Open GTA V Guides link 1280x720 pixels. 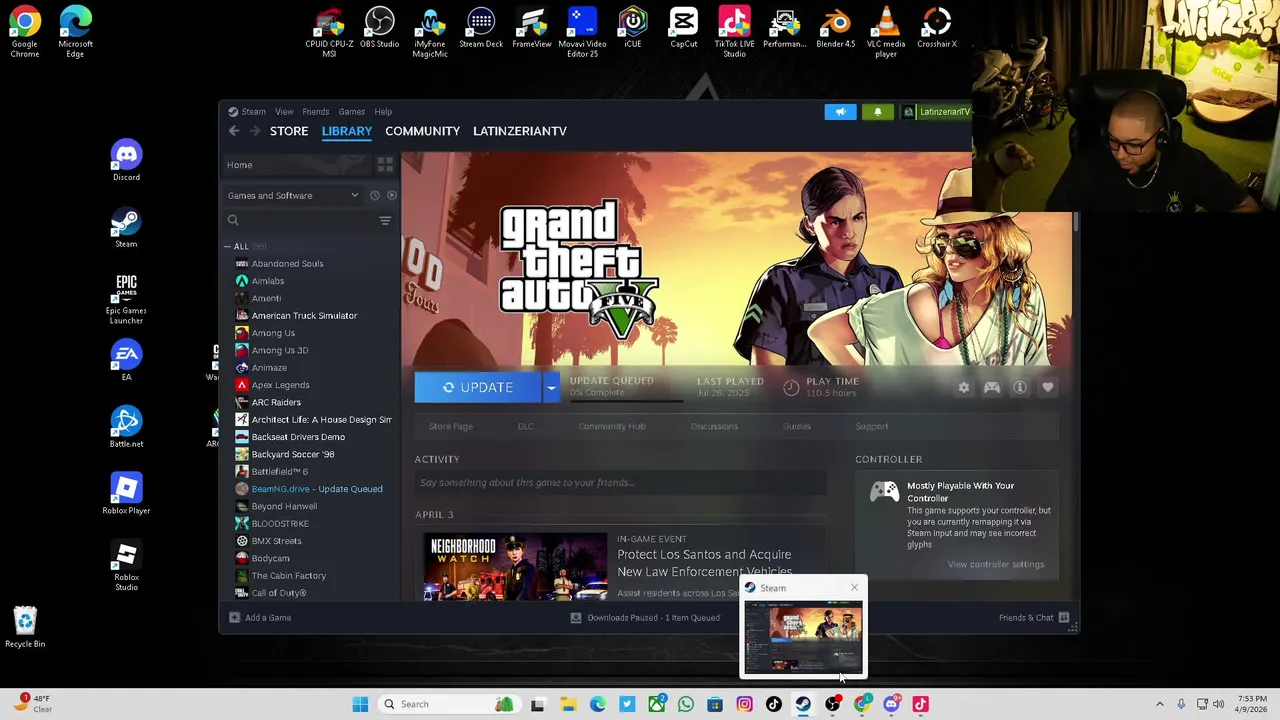click(797, 426)
